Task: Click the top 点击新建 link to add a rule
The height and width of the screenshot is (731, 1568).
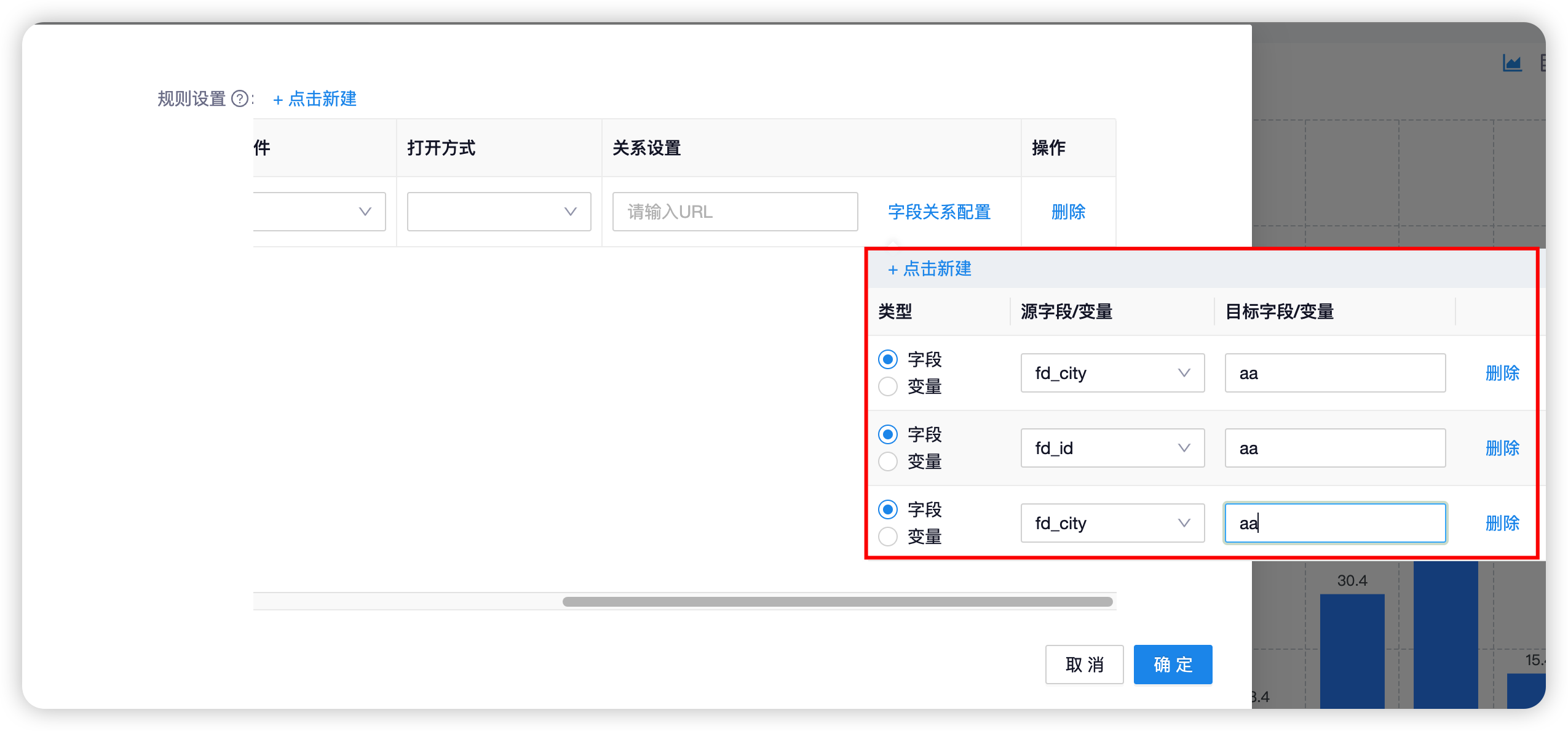Action: [314, 98]
